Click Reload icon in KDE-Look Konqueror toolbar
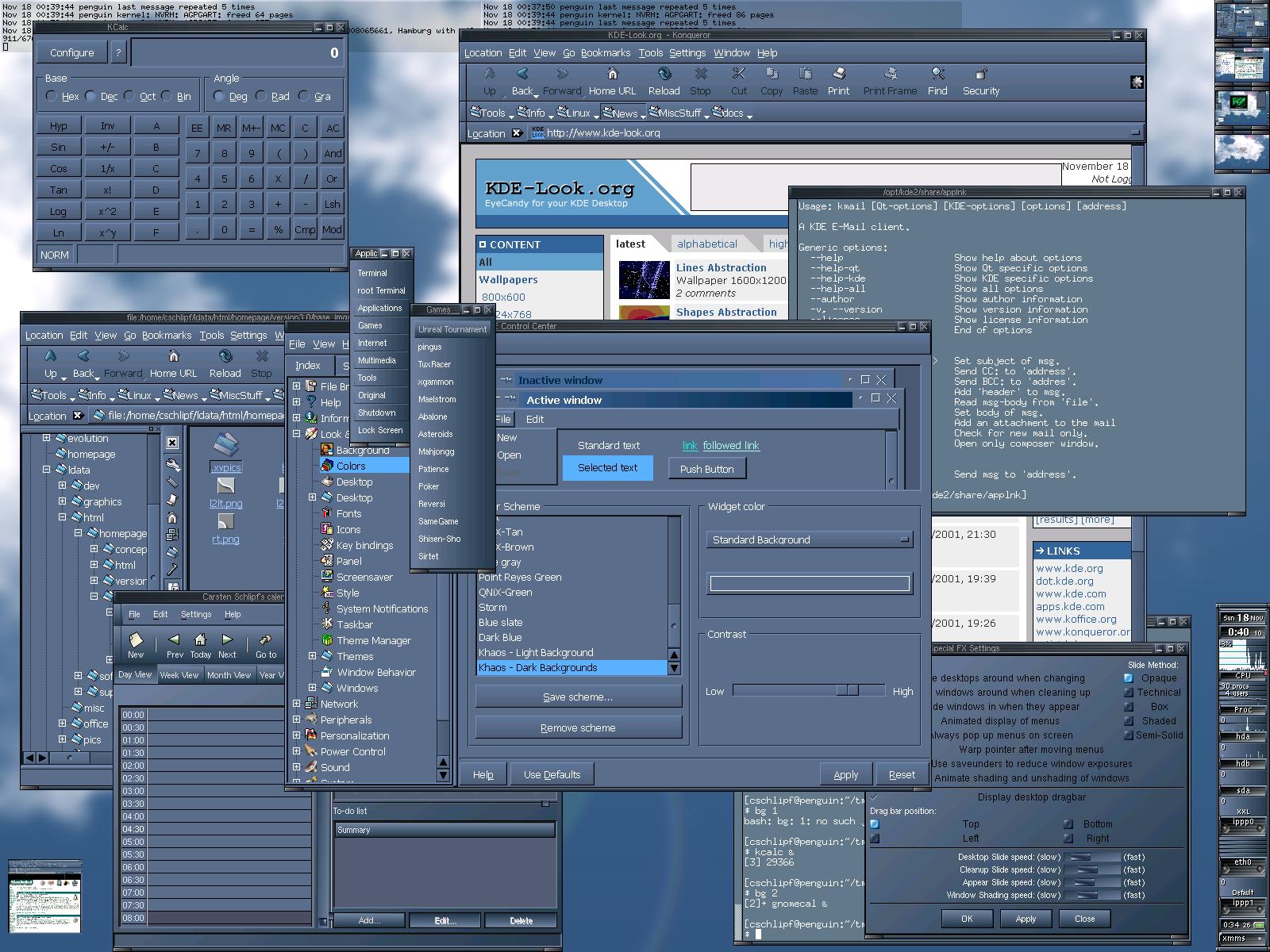Viewport: 1270px width, 952px height. (664, 75)
